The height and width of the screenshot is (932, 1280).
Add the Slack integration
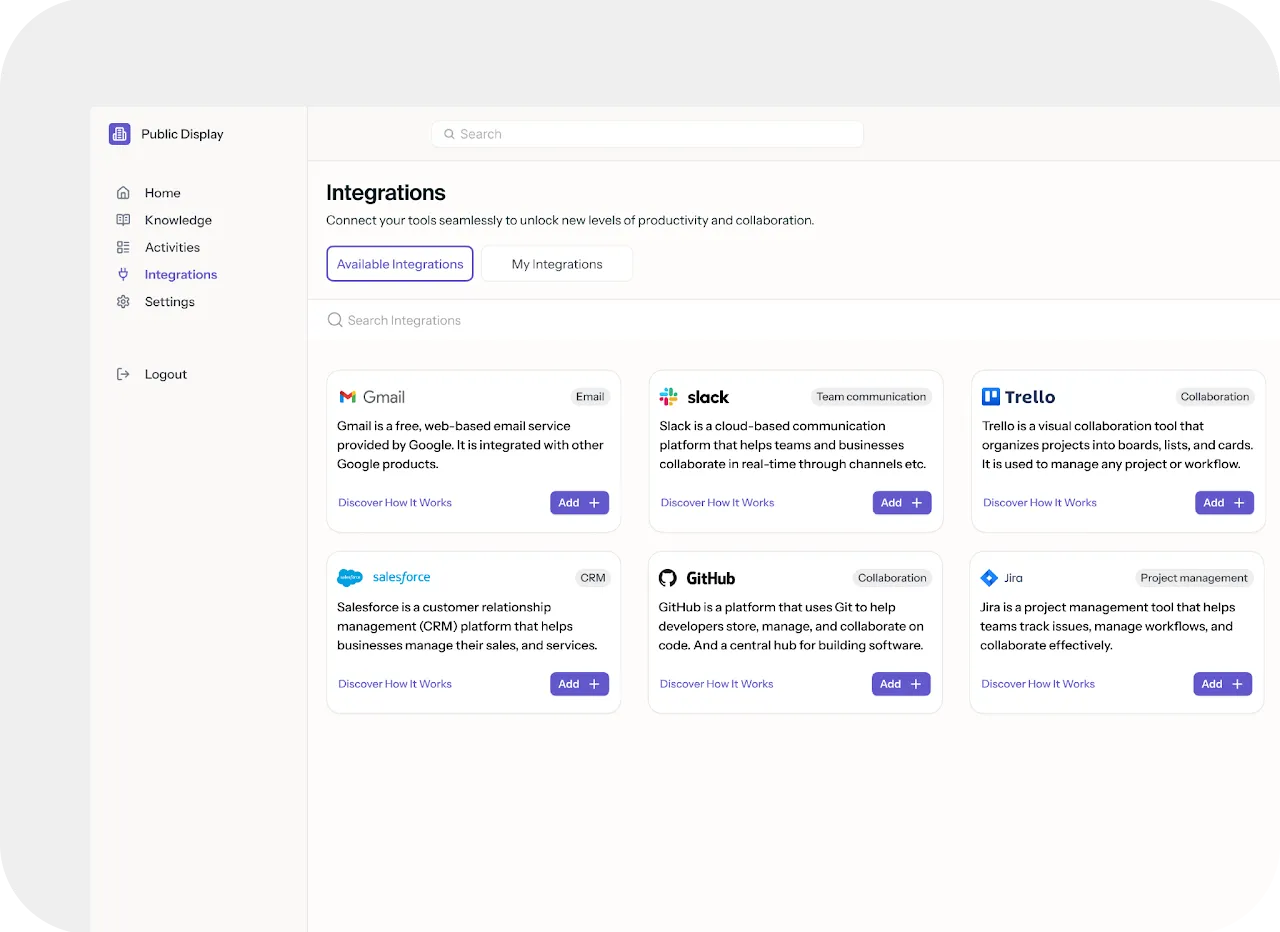coord(902,503)
